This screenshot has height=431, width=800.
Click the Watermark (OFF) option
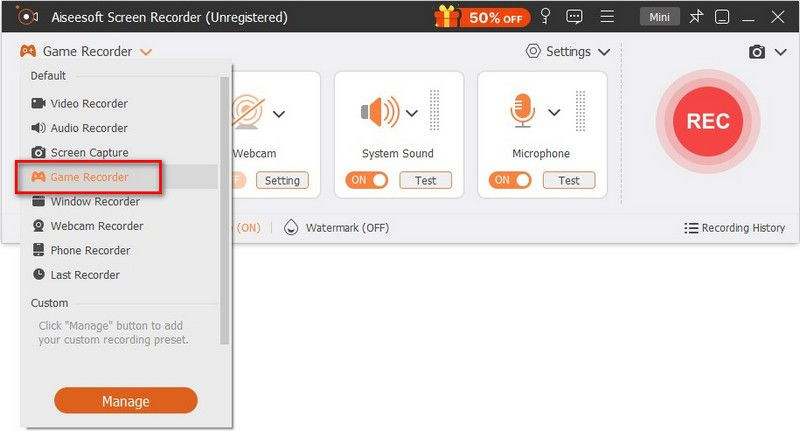pos(337,228)
